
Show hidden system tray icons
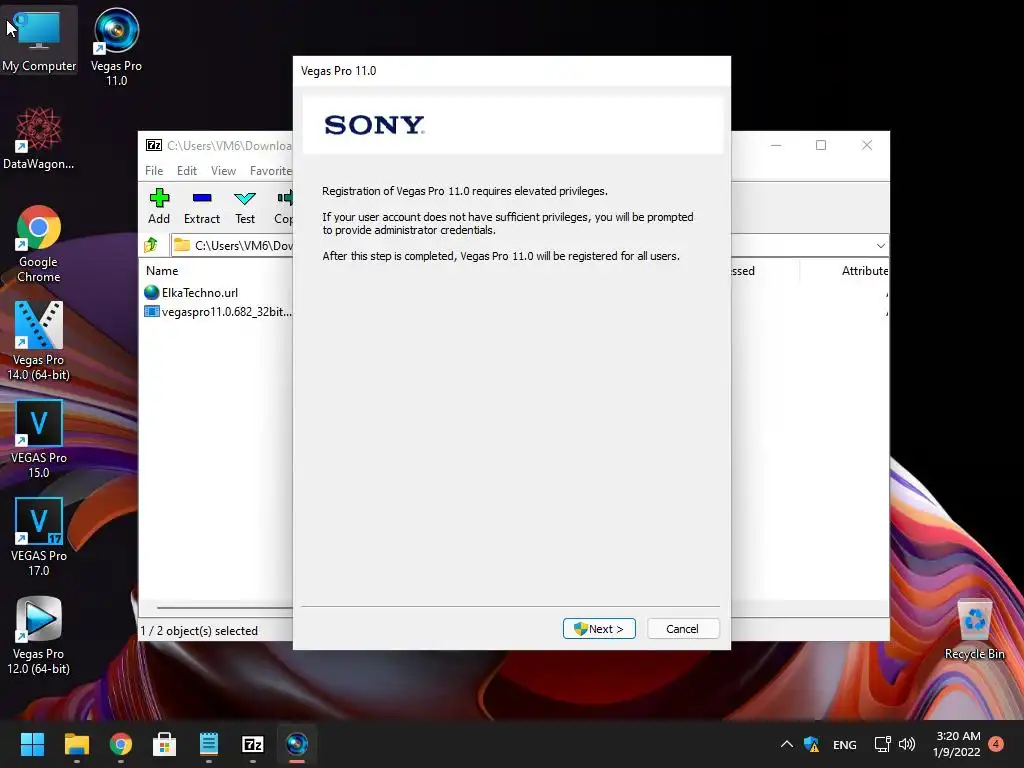[x=787, y=744]
